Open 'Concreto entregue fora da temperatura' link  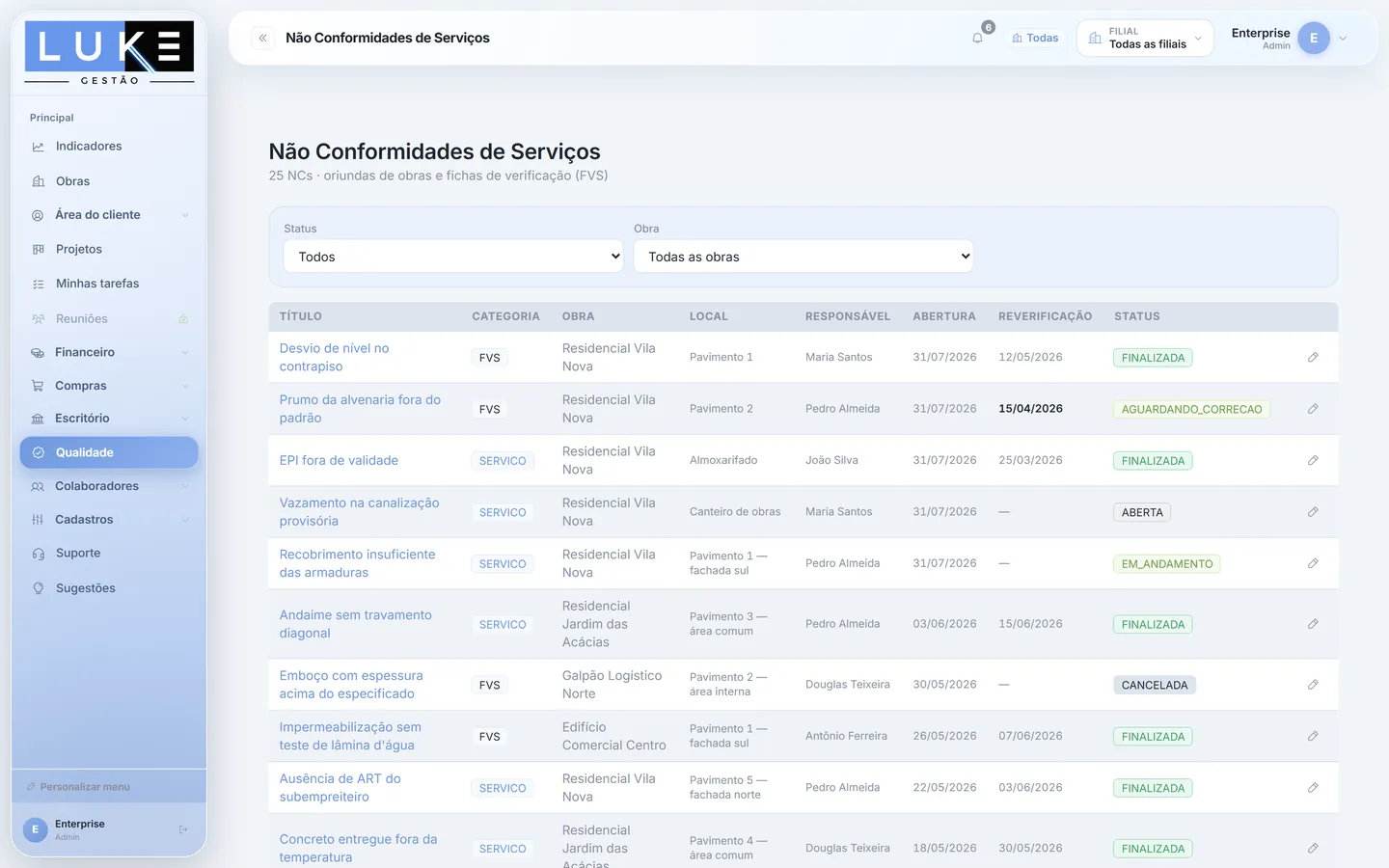coord(358,848)
